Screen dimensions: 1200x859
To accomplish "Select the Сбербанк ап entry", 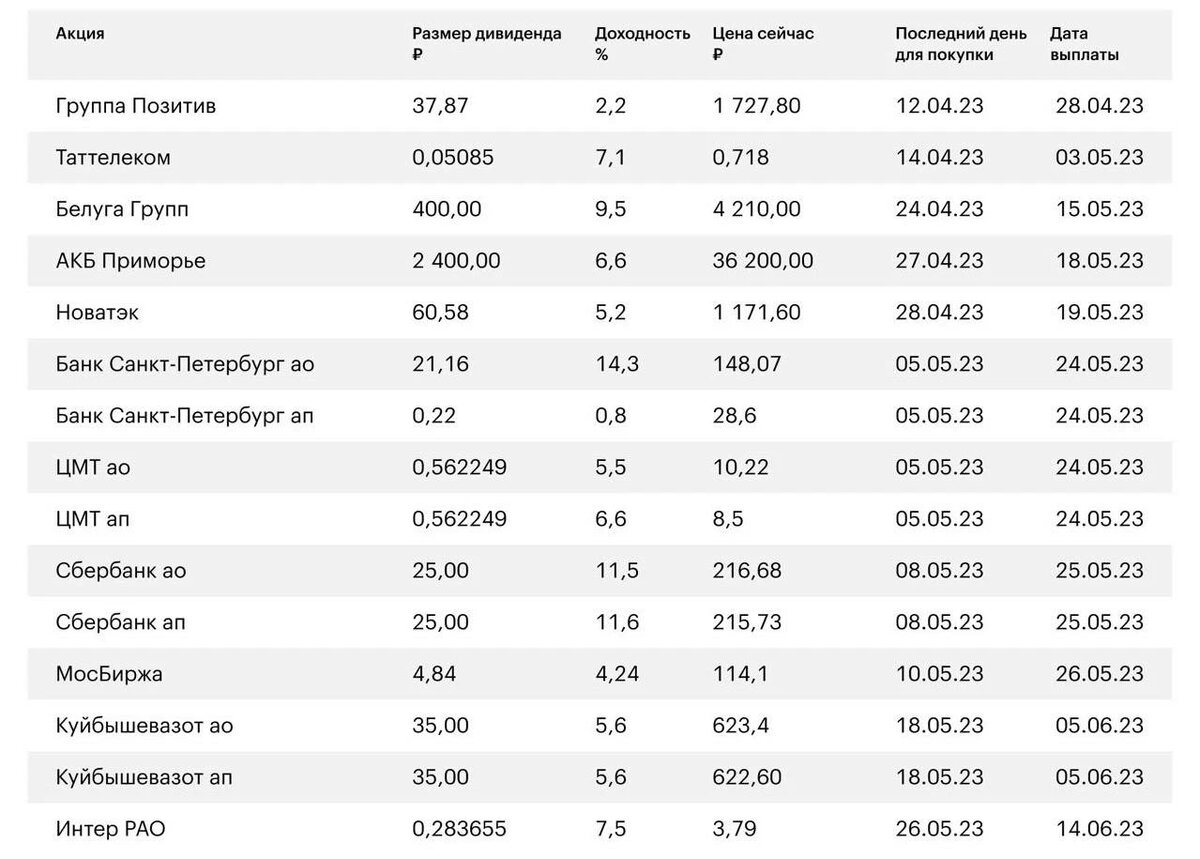I will coord(121,623).
